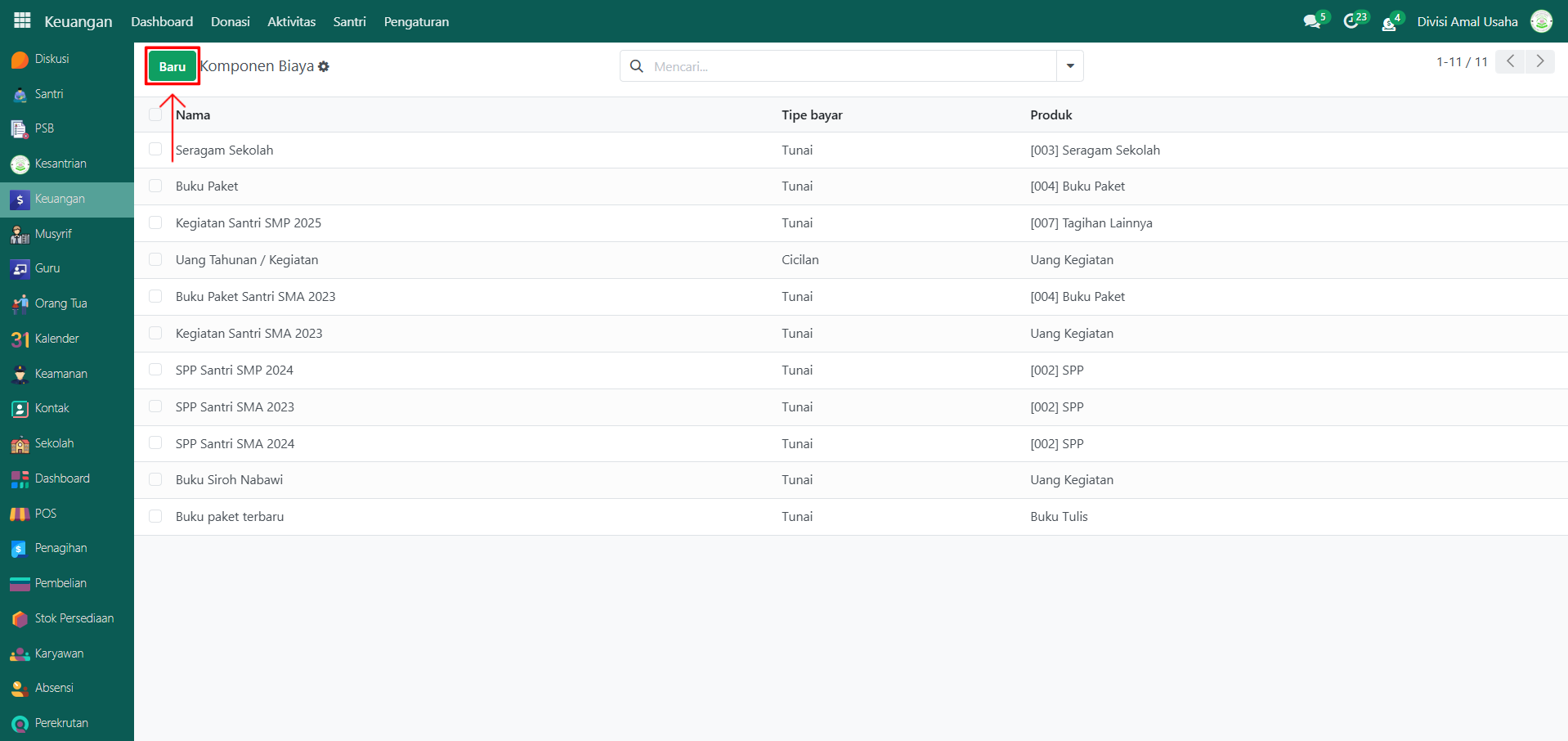1568x741 pixels.
Task: Open the Donasi menu
Action: [x=230, y=21]
